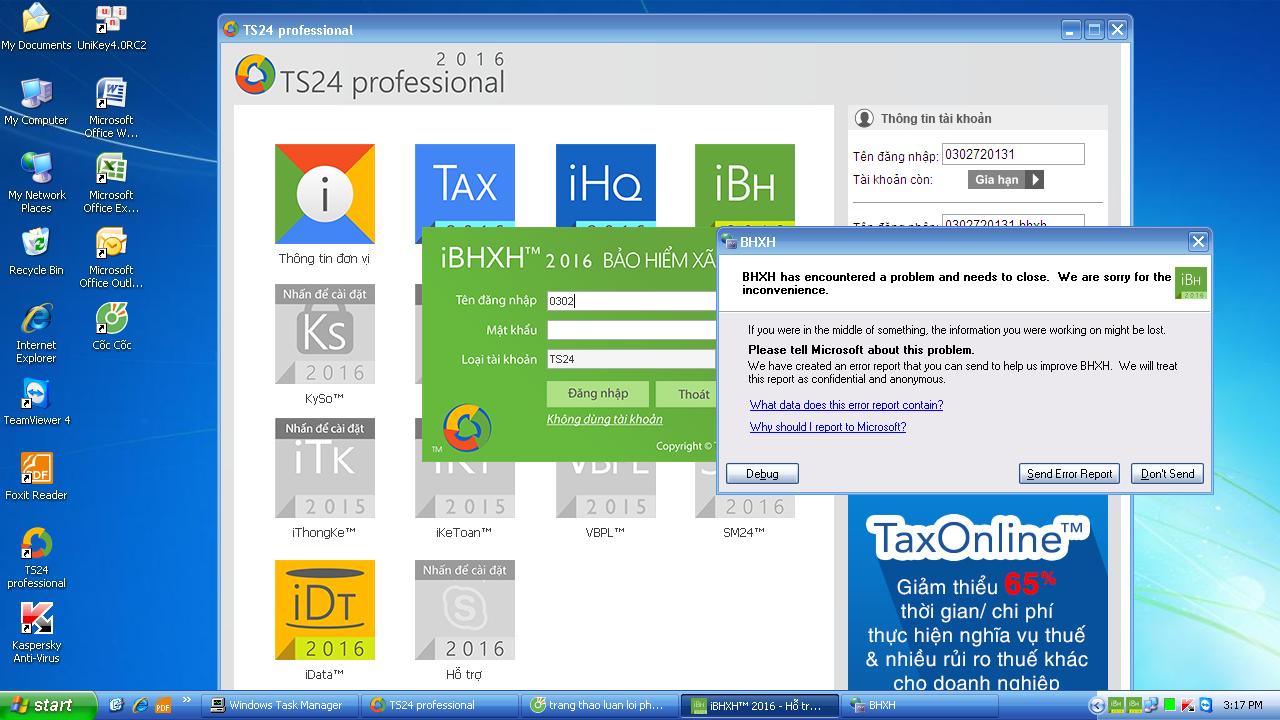Launch the TAX 2016 application tile
Viewport: 1280px width, 720px height.
[x=465, y=186]
